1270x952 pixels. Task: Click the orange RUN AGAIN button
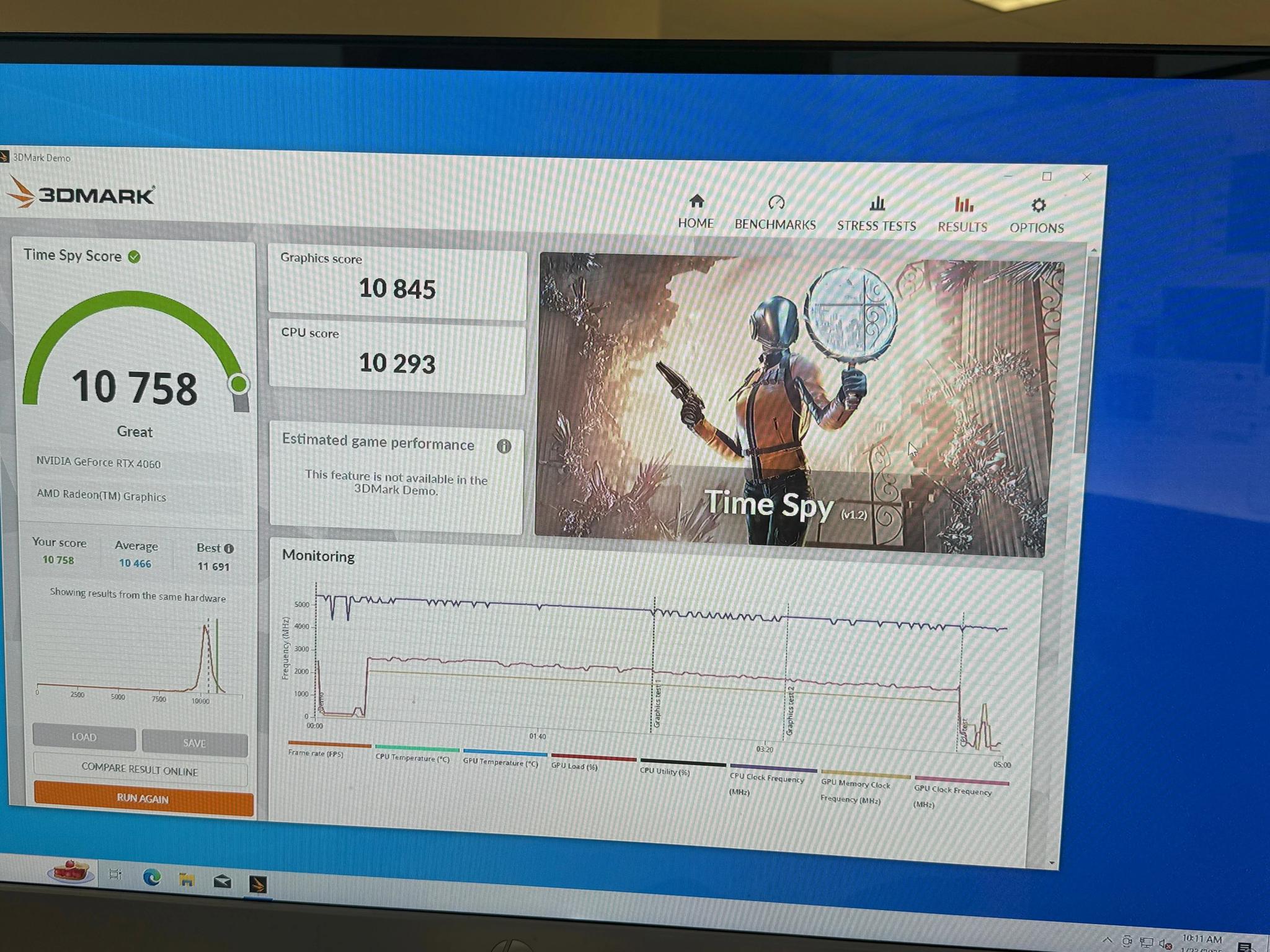143,798
